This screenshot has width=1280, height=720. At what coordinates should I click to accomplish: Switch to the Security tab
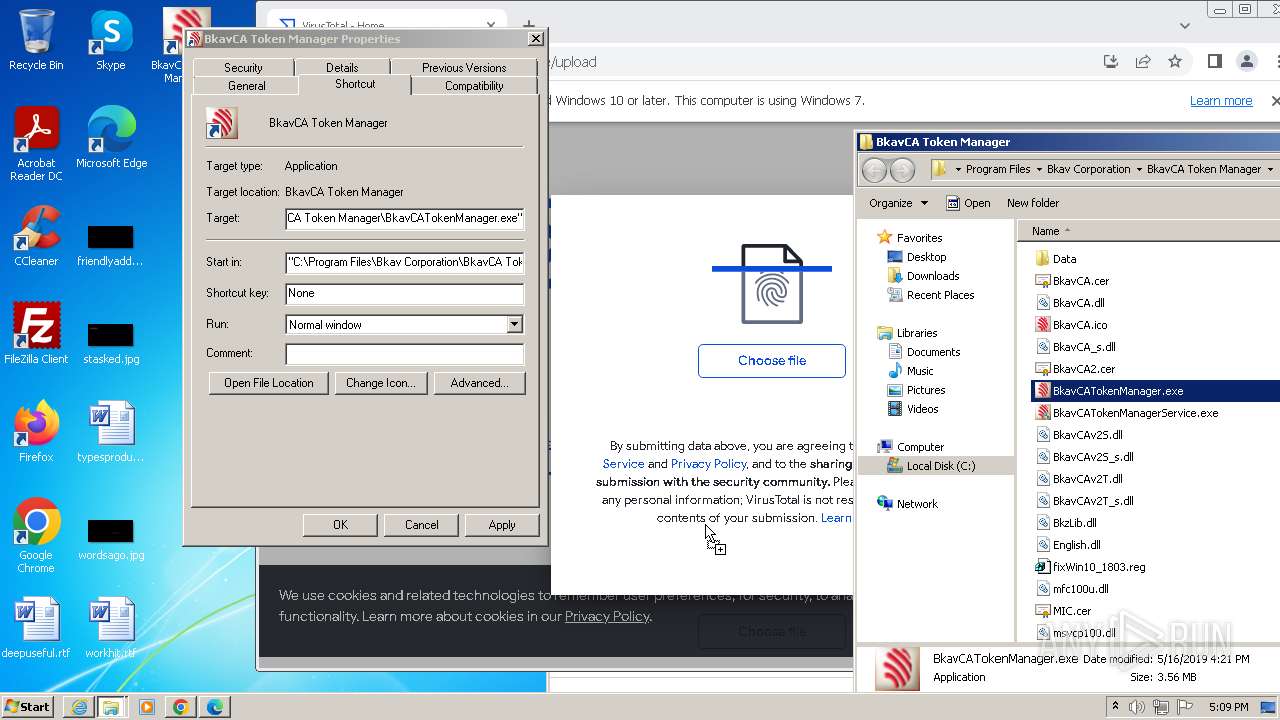[x=243, y=68]
